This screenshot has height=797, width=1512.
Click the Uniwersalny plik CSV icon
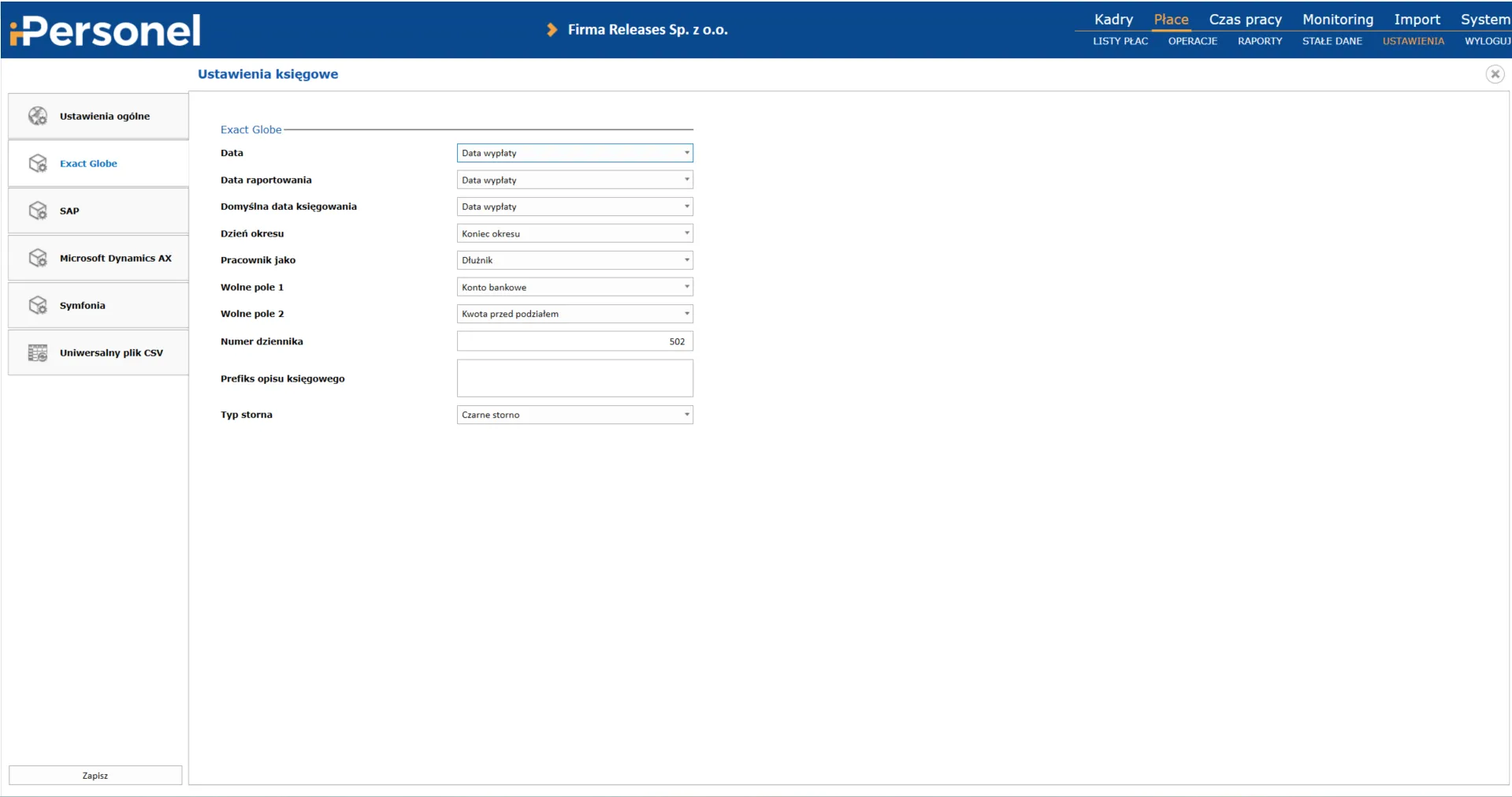(x=38, y=352)
